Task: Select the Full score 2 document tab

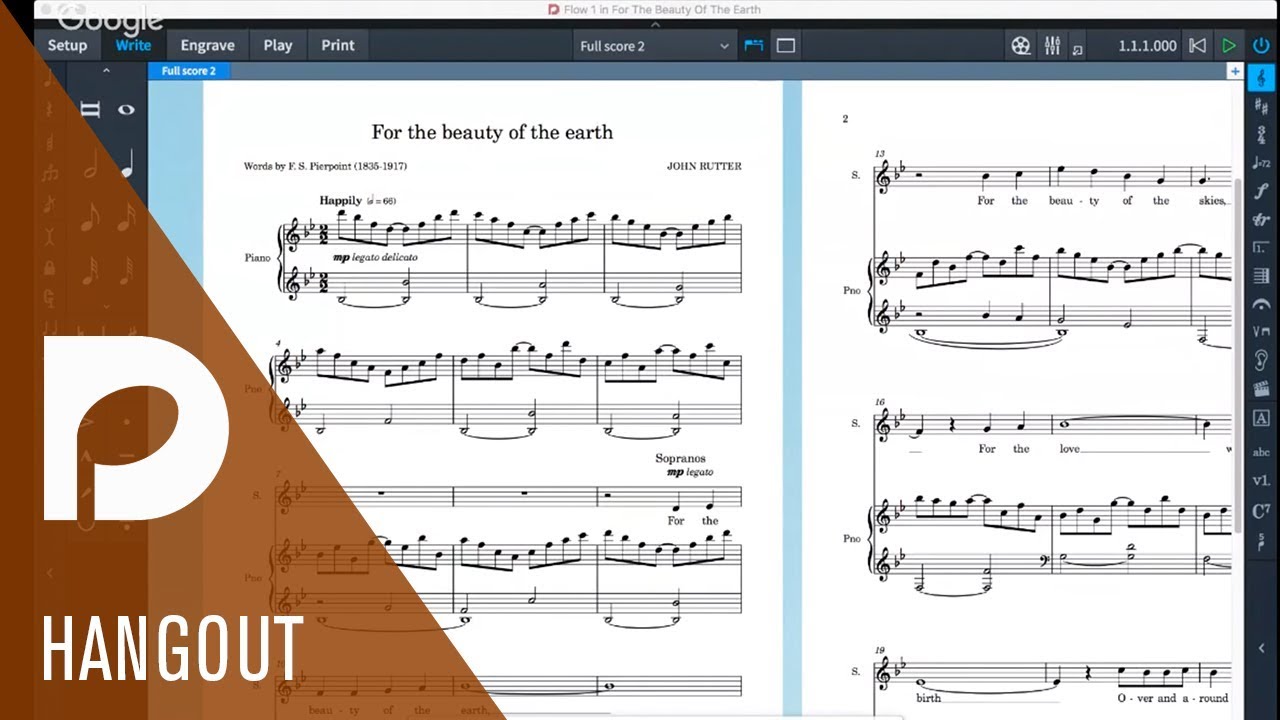Action: (189, 71)
